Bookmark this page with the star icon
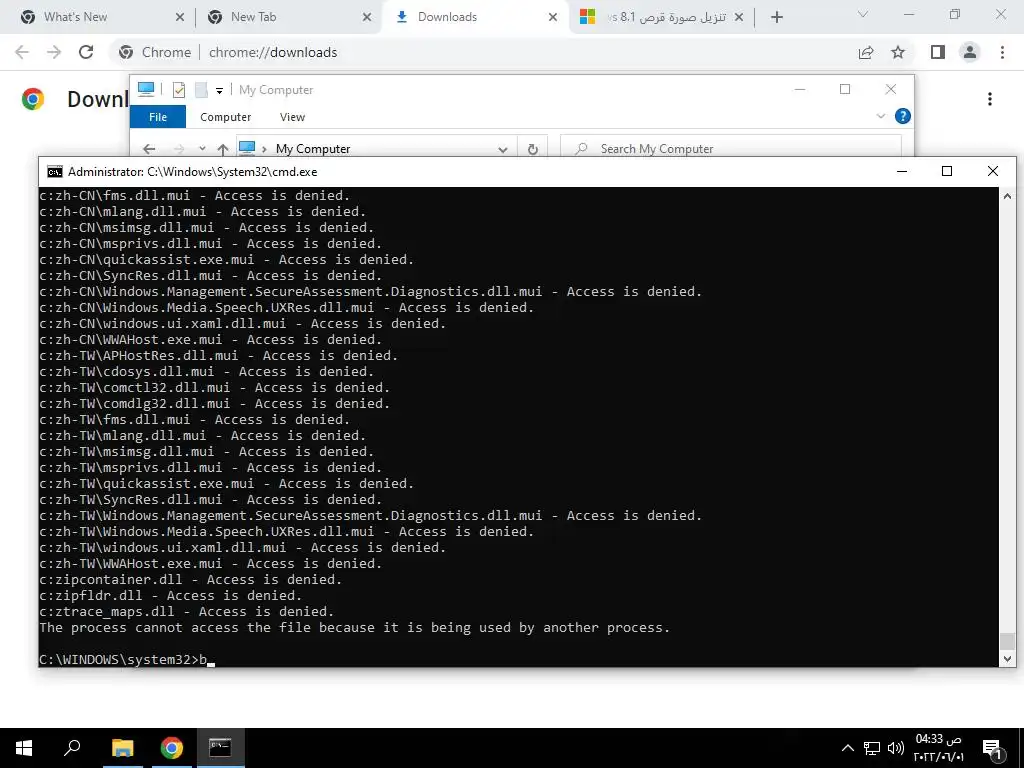 tap(898, 52)
